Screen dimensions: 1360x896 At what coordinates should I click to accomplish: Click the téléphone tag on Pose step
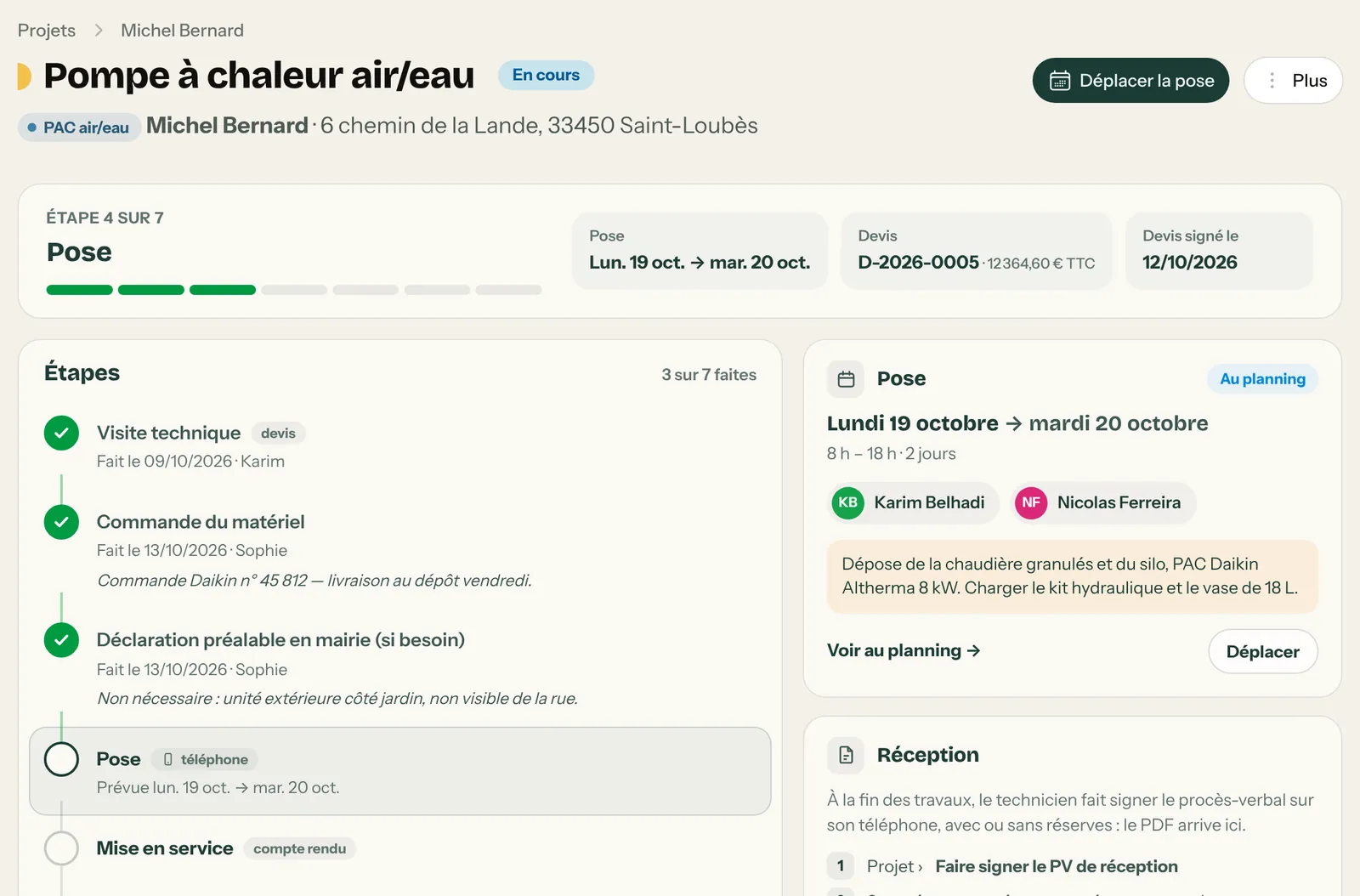pos(205,759)
